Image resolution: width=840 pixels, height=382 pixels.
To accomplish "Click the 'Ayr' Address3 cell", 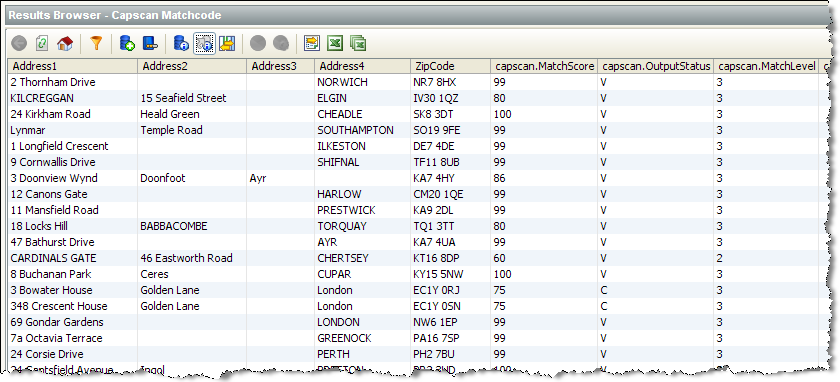I will (x=280, y=178).
